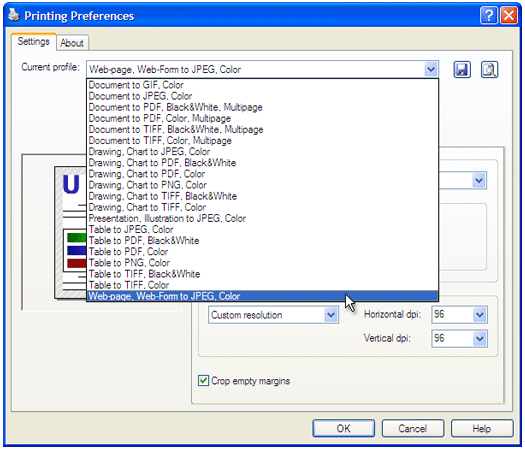Click the Vertical dpi value field
This screenshot has width=525, height=450.
[x=452, y=339]
